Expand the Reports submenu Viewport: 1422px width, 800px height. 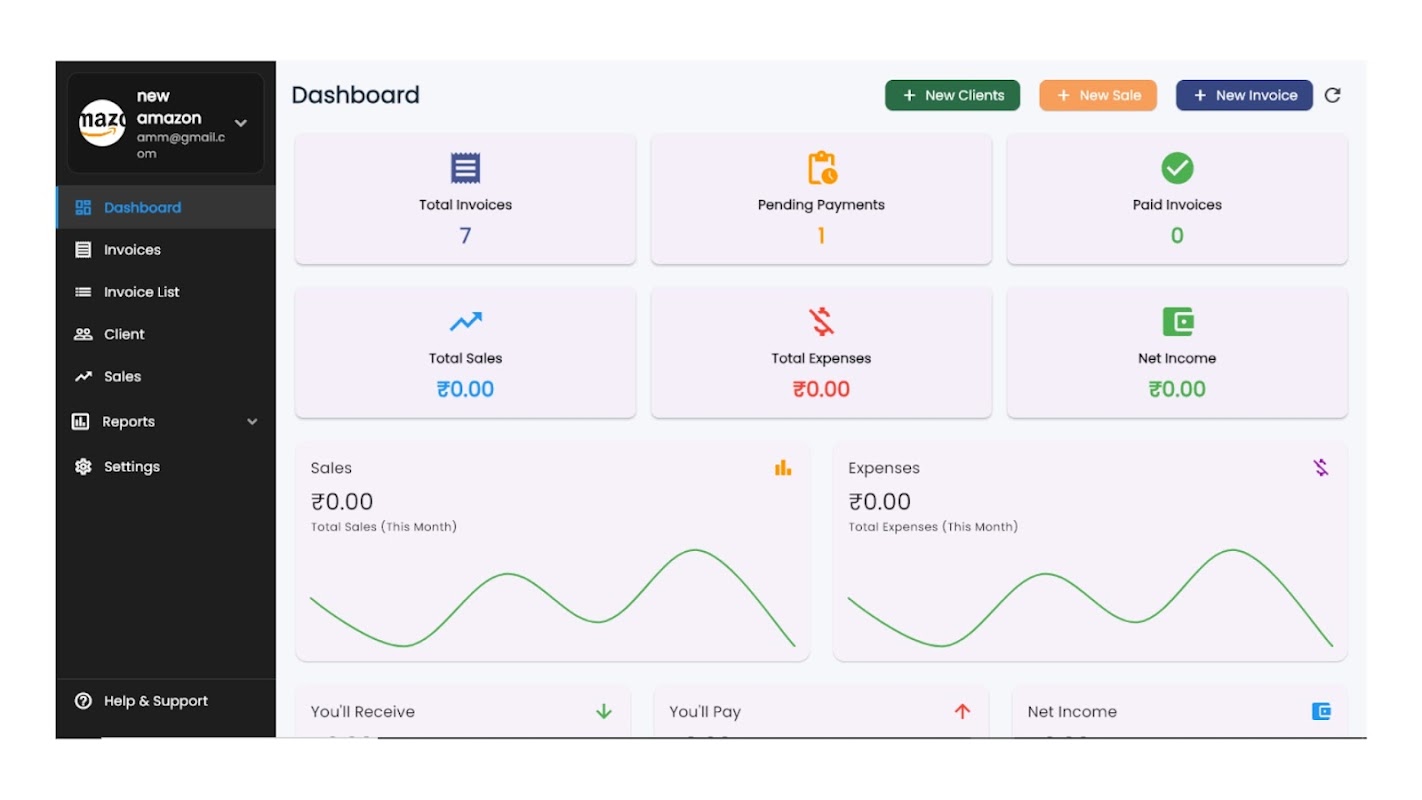point(252,422)
